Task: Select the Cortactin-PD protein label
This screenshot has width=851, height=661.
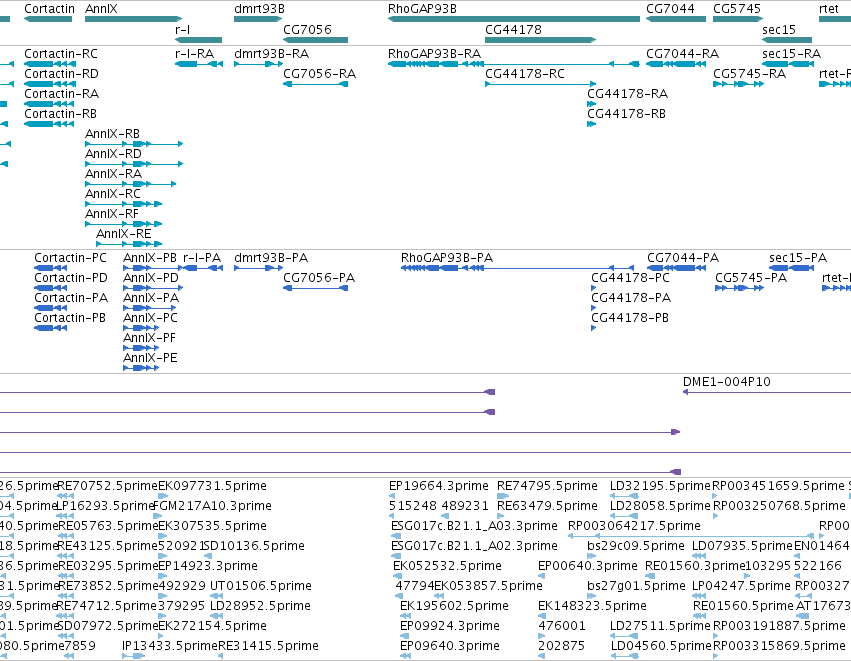Action: [71, 278]
